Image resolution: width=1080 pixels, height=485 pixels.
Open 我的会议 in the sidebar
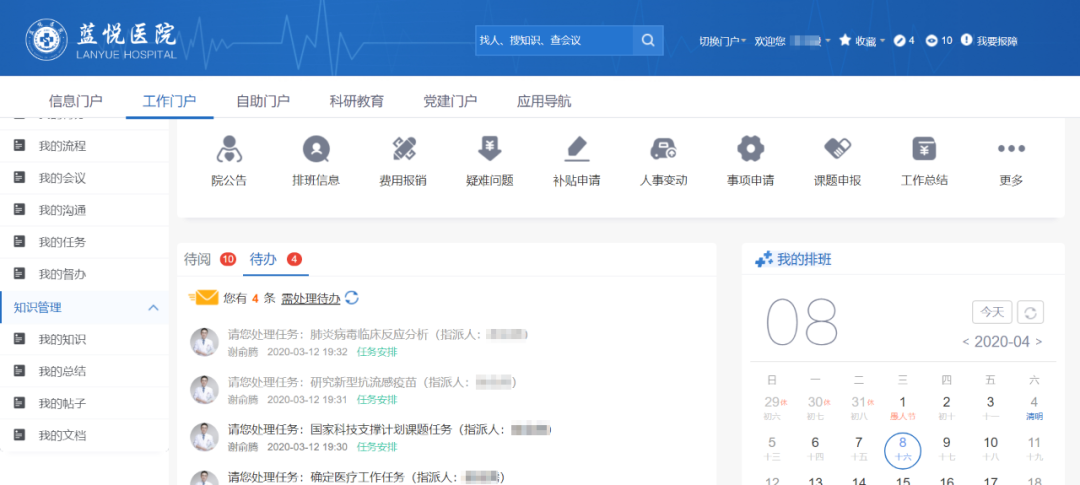coord(62,178)
